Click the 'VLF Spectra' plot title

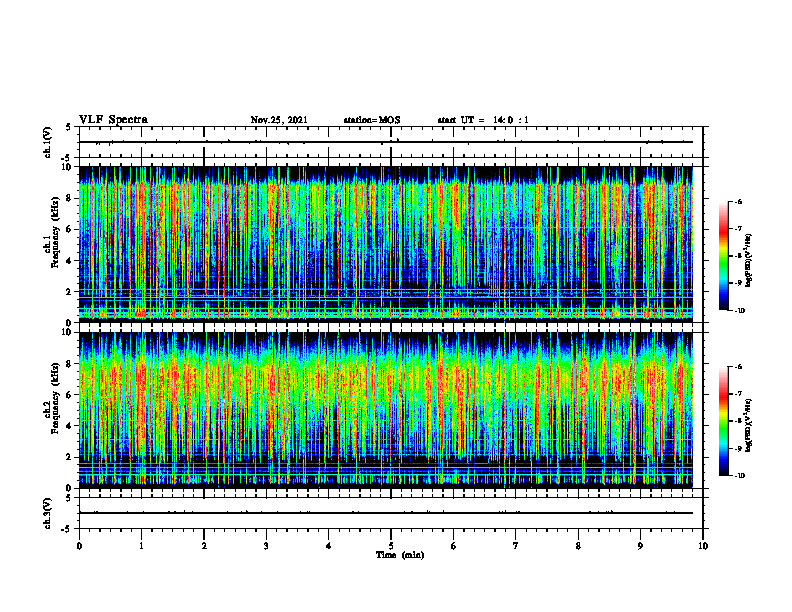pyautogui.click(x=113, y=120)
